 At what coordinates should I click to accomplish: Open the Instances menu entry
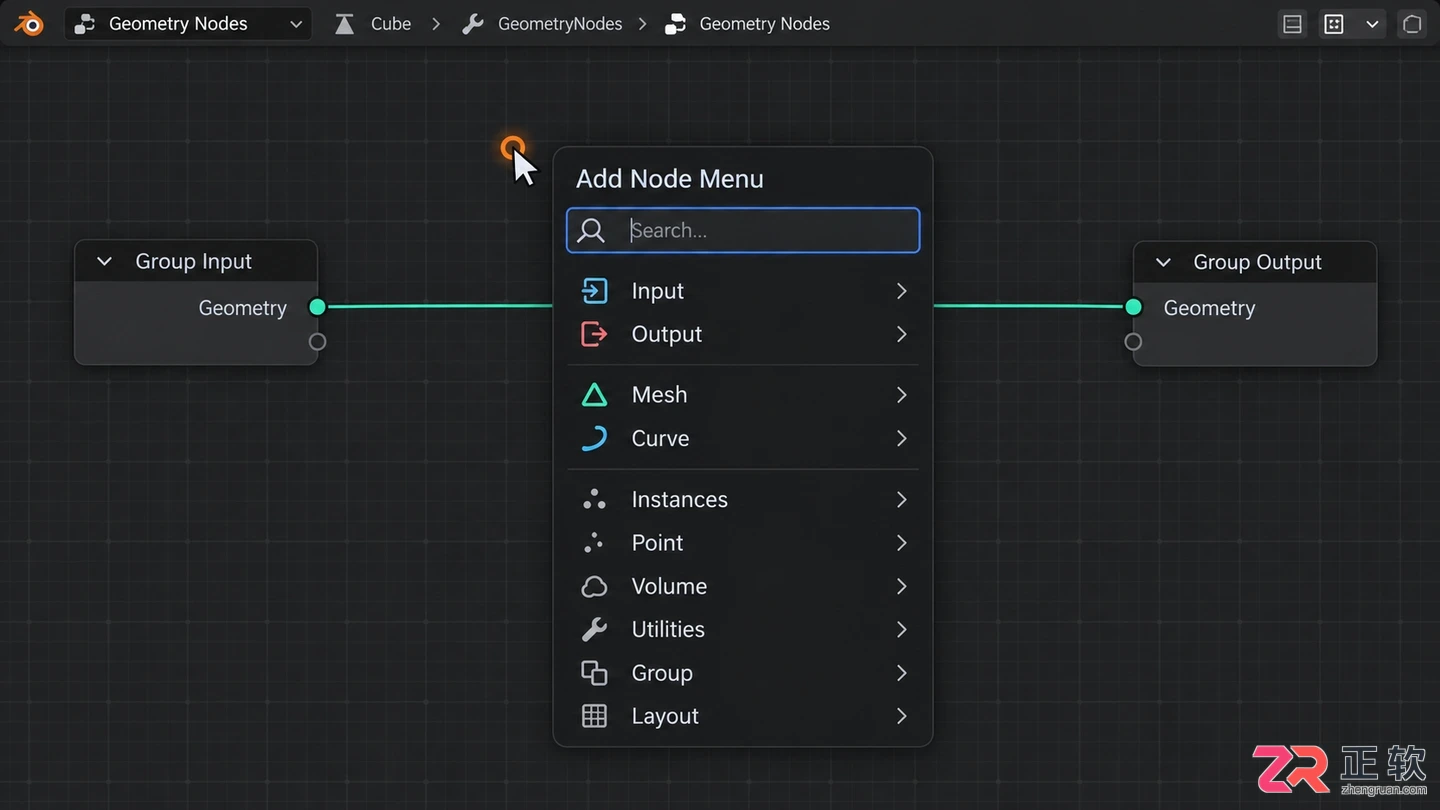click(743, 499)
